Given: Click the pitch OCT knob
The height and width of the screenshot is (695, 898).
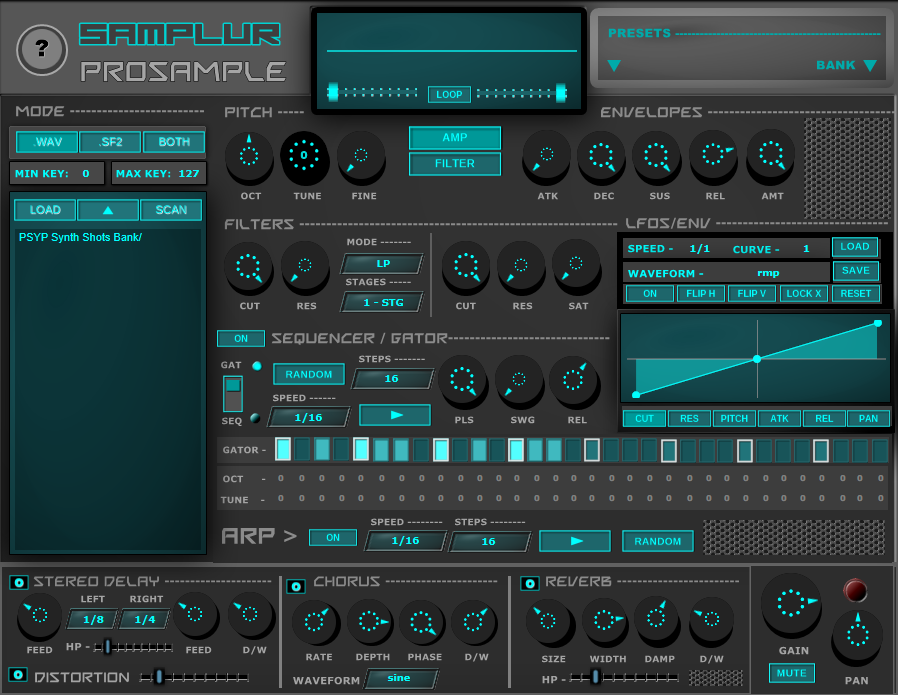Looking at the screenshot, I should tap(249, 156).
